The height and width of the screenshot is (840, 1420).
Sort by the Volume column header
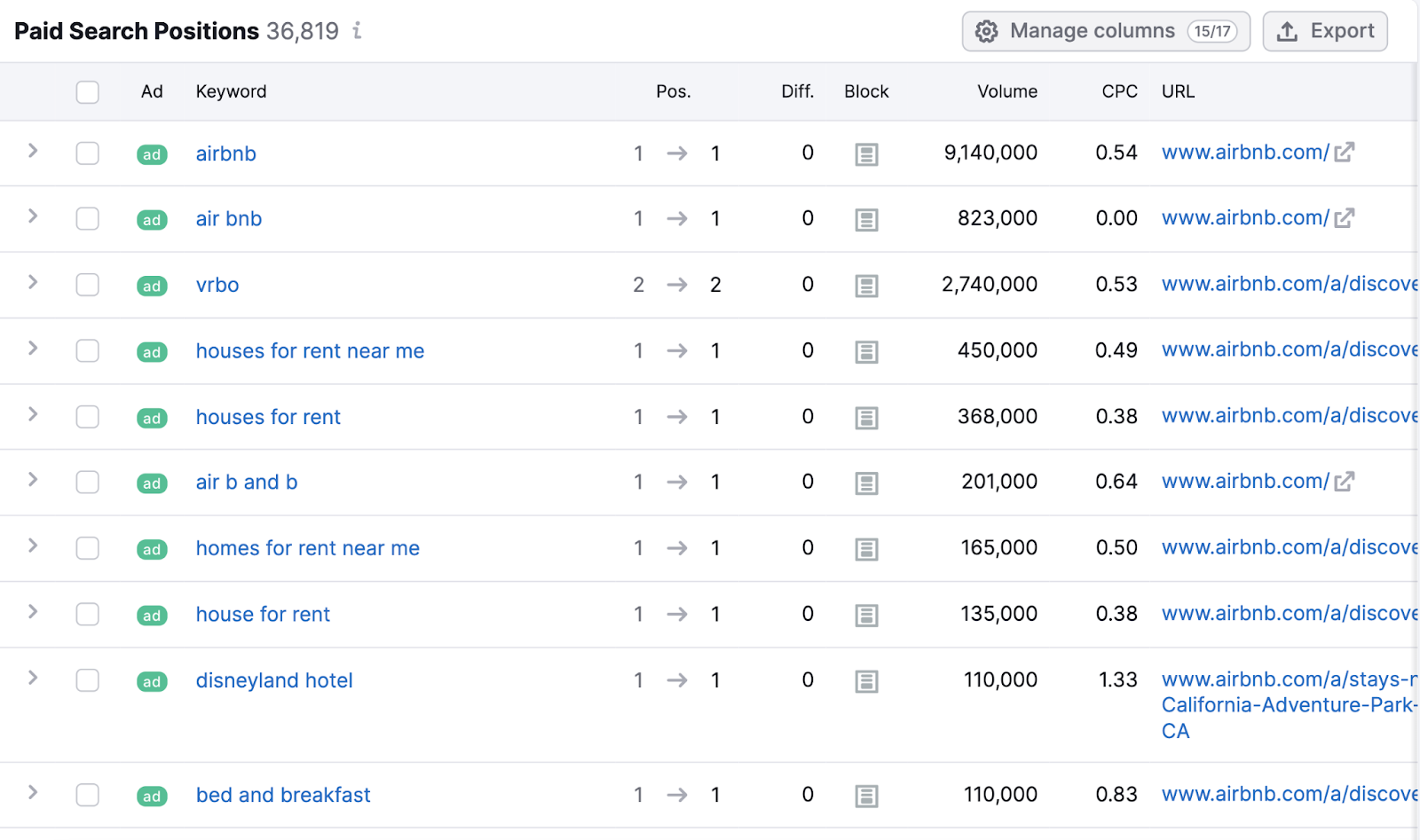1007,91
